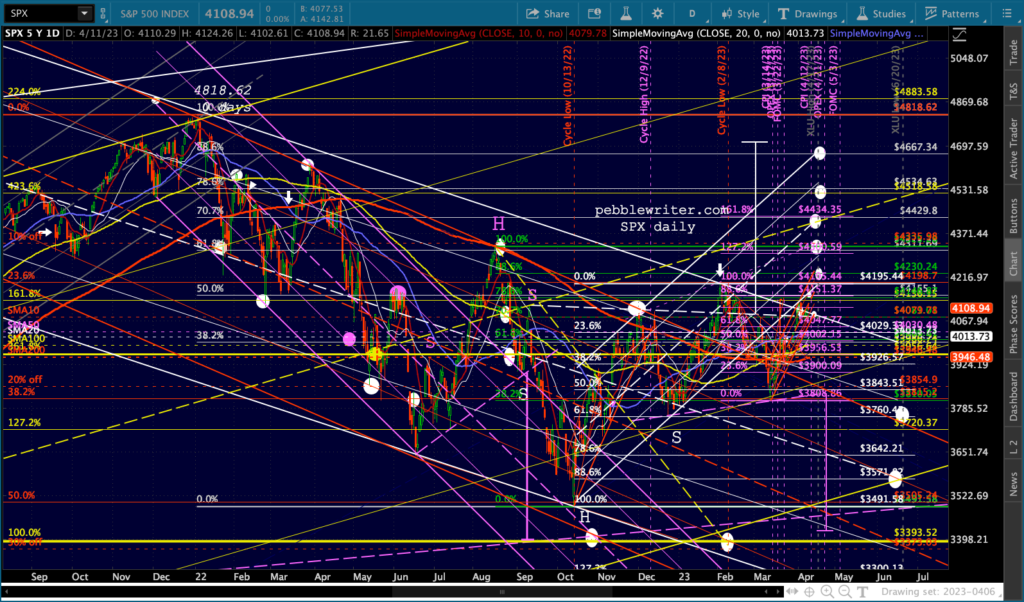1024x602 pixels.
Task: Open the list options icon at top right
Action: (x=1007, y=13)
